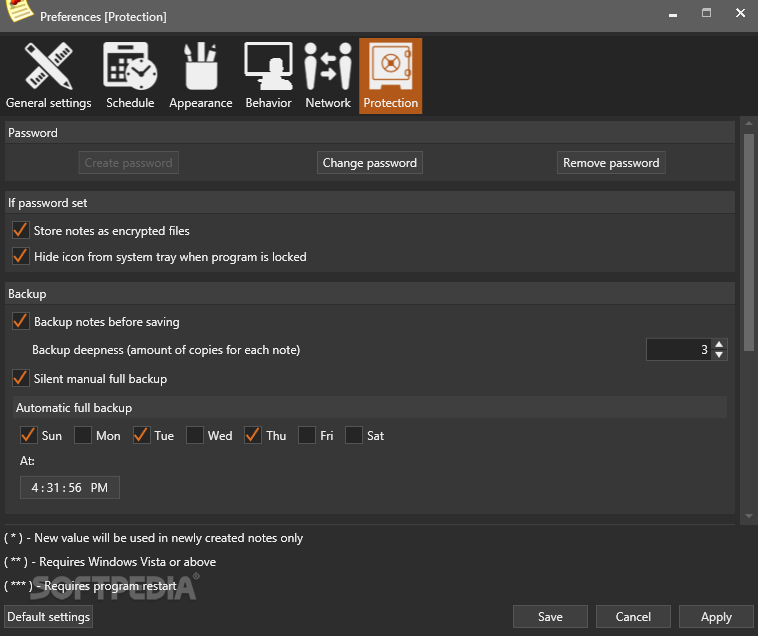The height and width of the screenshot is (636, 758).
Task: Click the New value footnote text
Action: click(153, 538)
